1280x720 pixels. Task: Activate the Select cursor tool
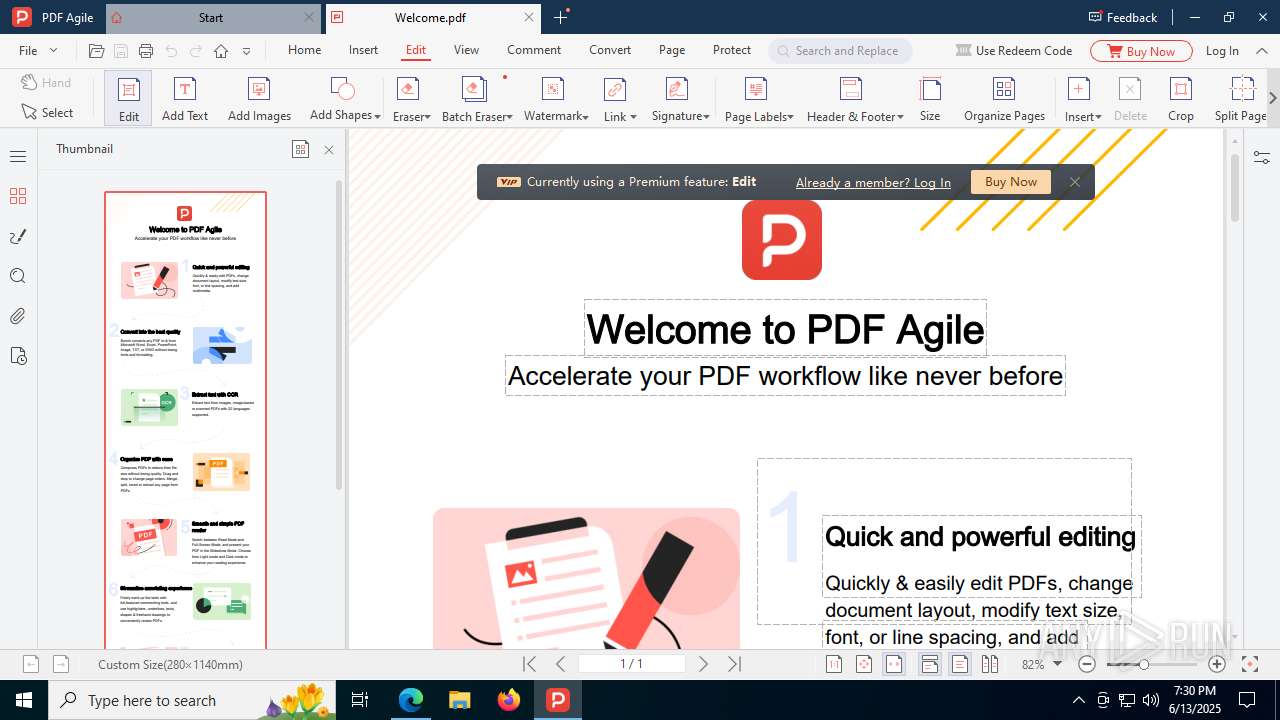point(47,113)
